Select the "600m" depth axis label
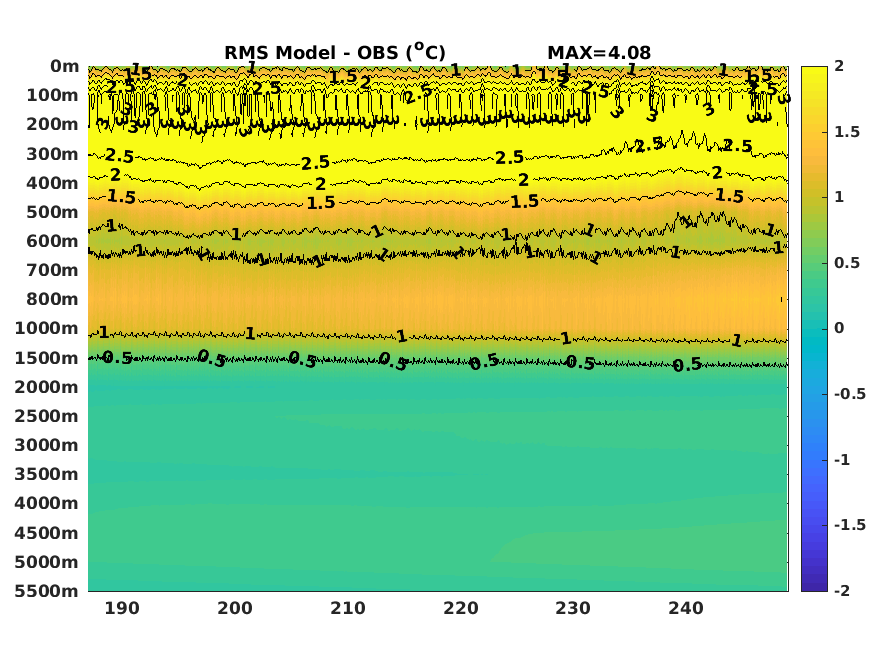875x656 pixels. (x=52, y=240)
